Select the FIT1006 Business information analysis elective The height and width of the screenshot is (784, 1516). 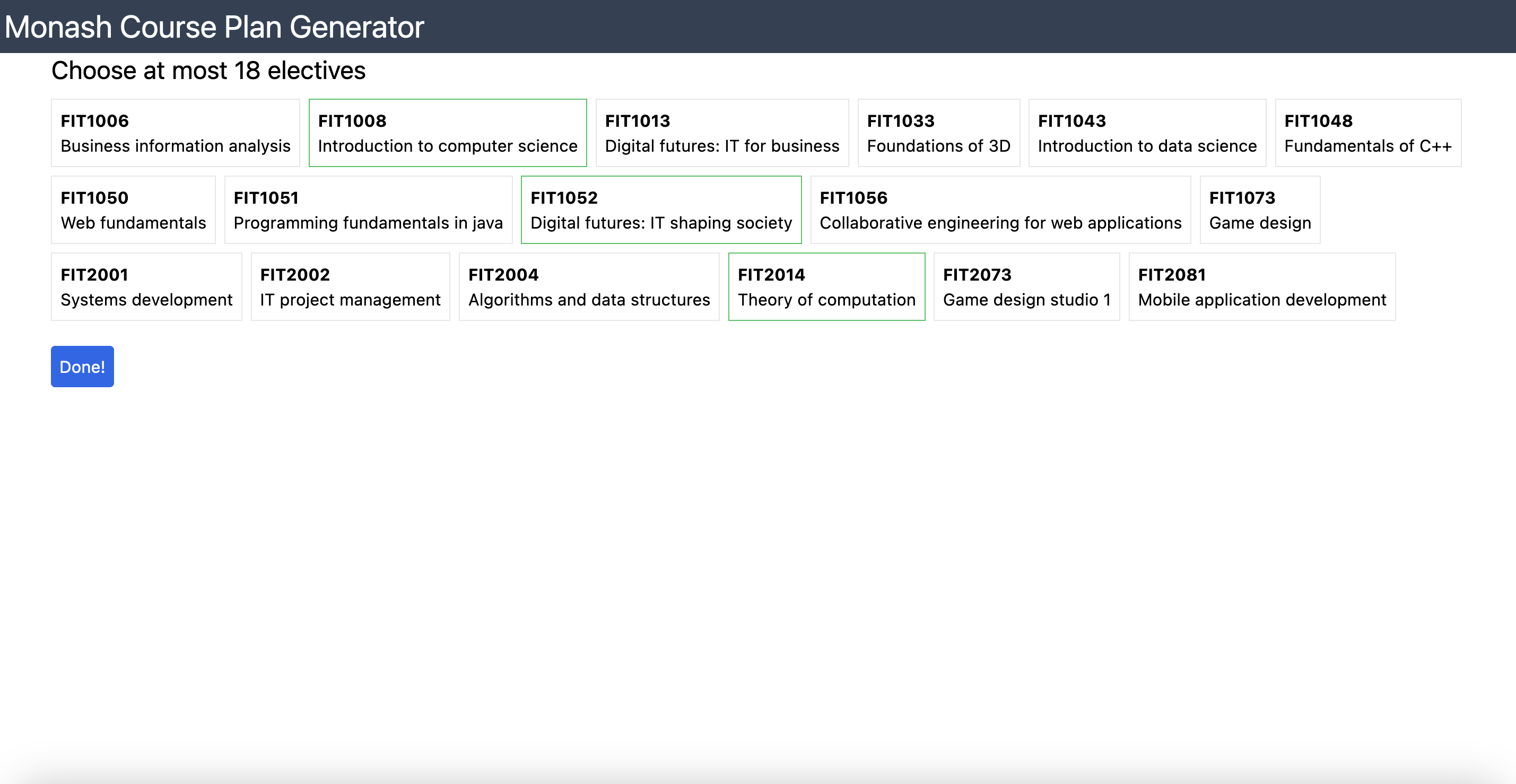coord(175,133)
